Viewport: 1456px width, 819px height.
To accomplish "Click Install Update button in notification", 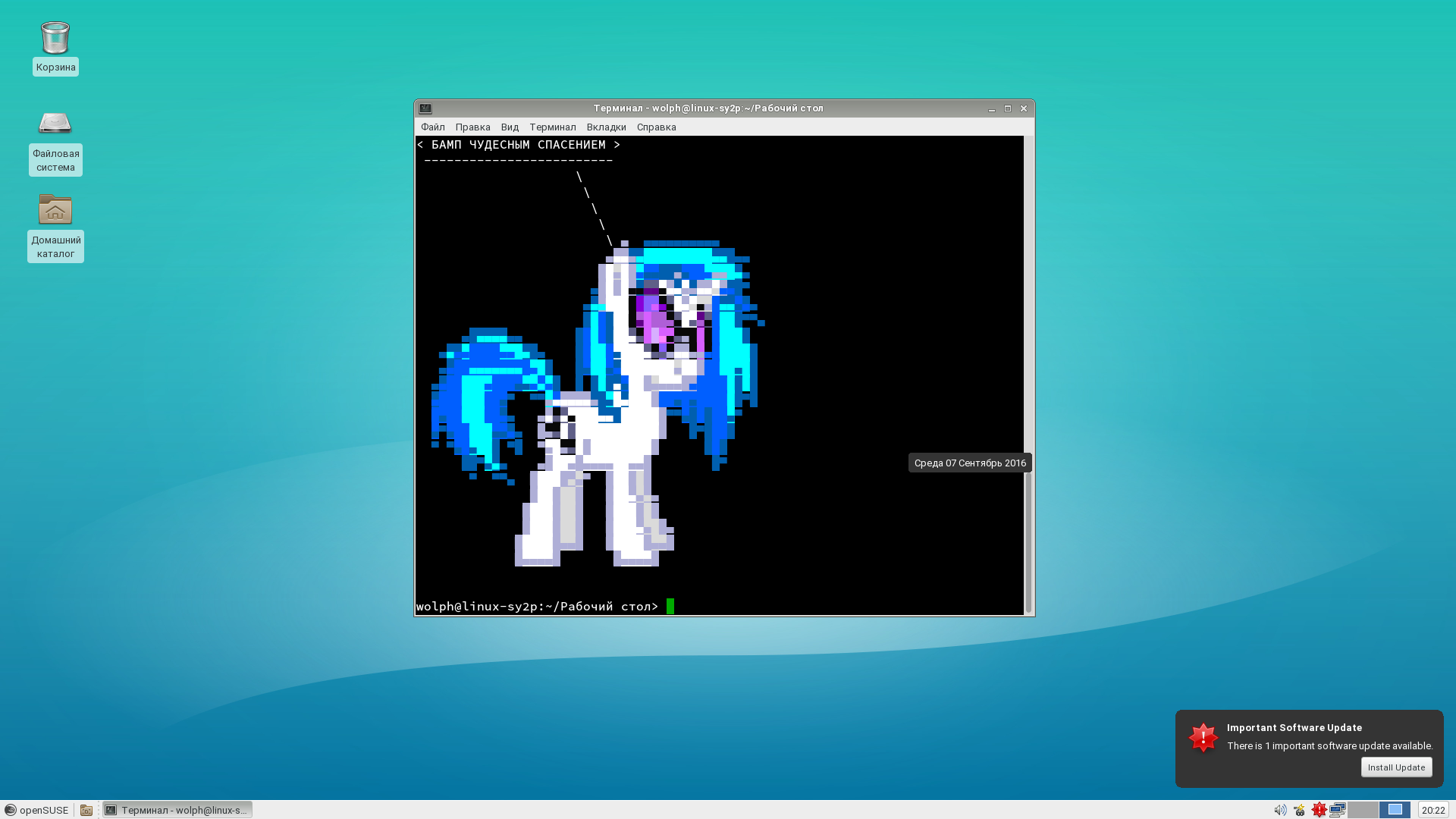I will pos(1397,767).
